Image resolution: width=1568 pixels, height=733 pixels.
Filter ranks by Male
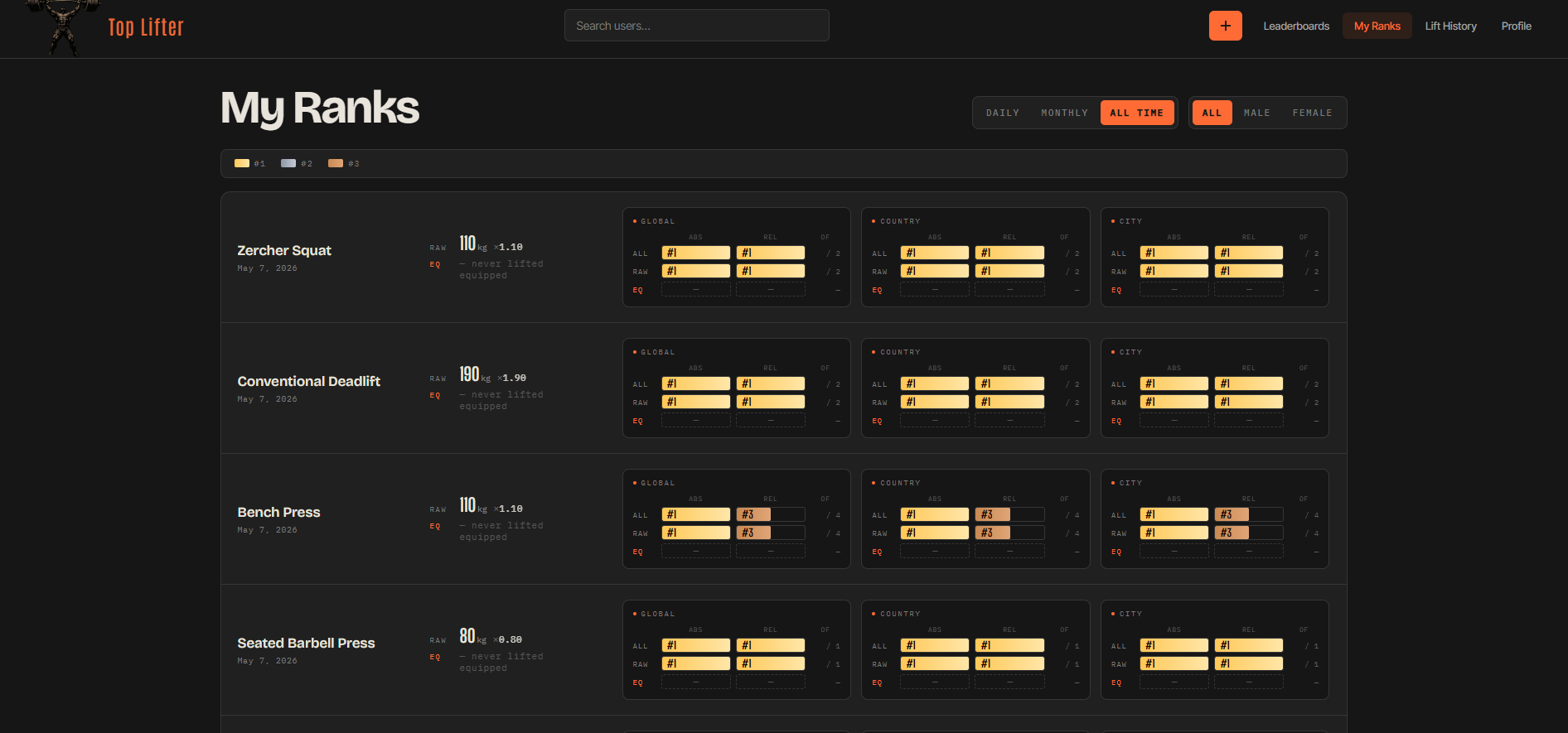pyautogui.click(x=1256, y=113)
